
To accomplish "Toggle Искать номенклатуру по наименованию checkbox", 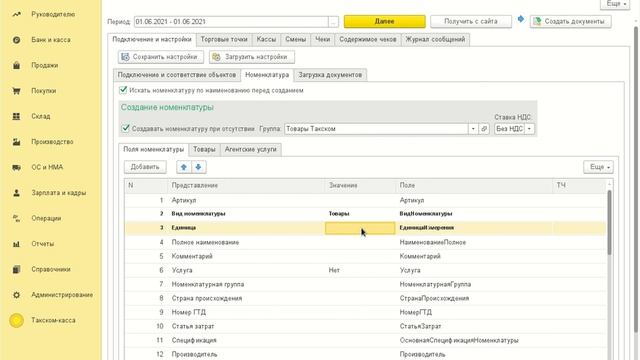I will (123, 90).
